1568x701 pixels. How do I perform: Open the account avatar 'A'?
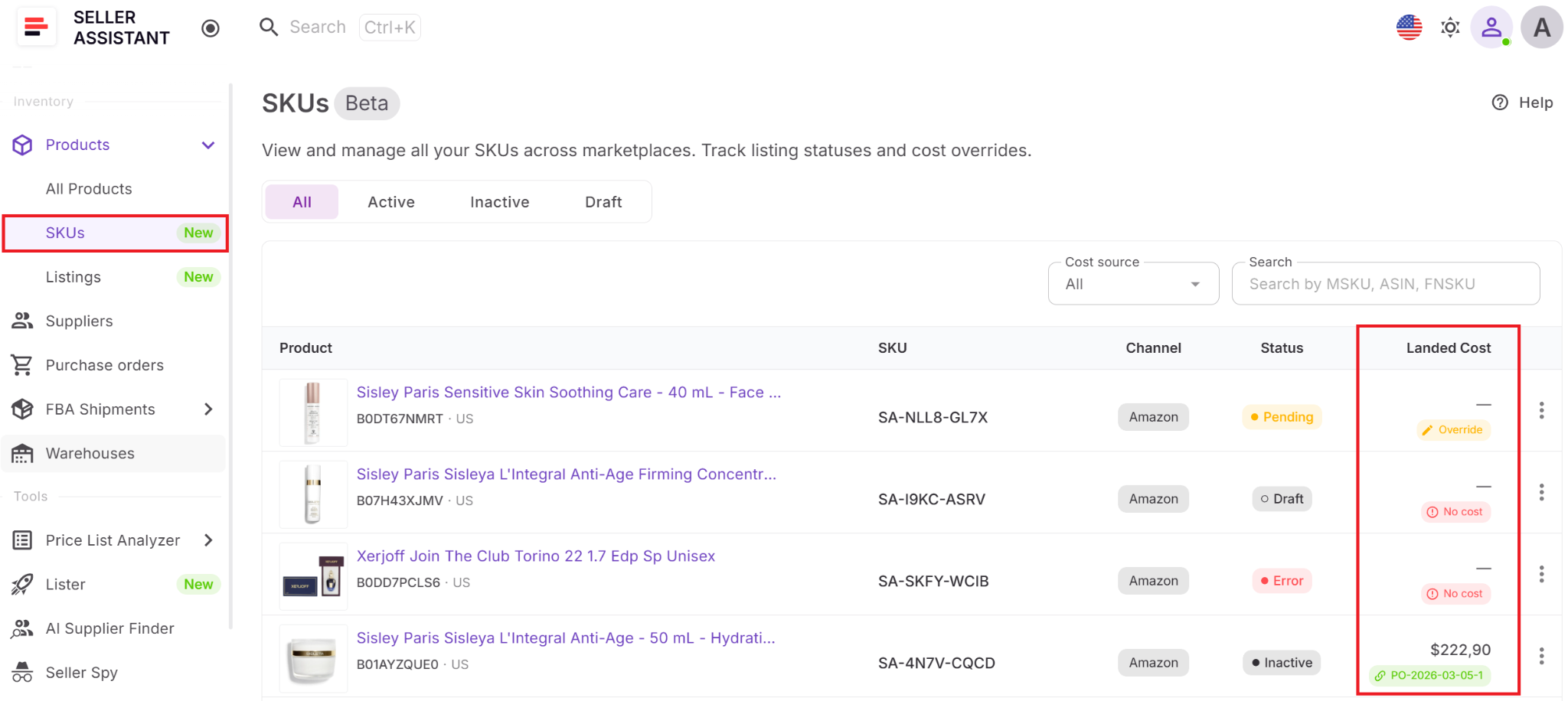pyautogui.click(x=1542, y=28)
